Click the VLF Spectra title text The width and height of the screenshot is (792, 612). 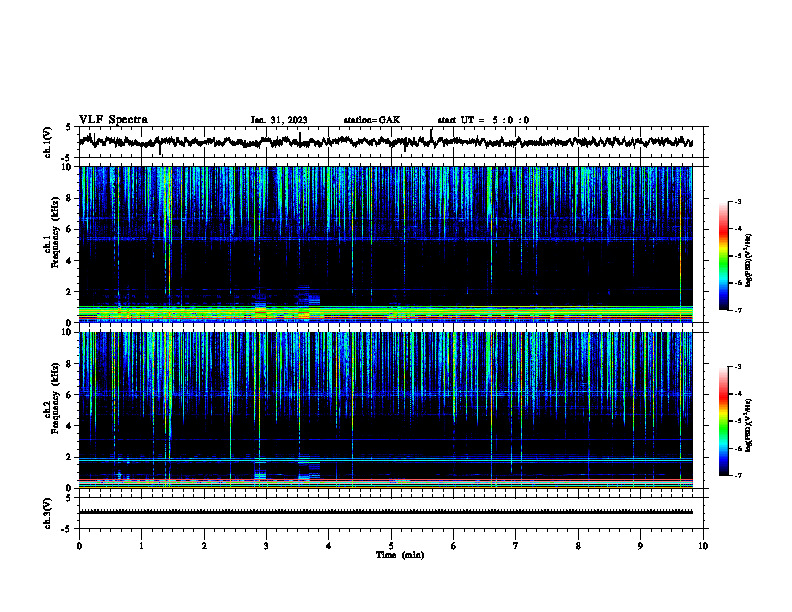point(113,120)
